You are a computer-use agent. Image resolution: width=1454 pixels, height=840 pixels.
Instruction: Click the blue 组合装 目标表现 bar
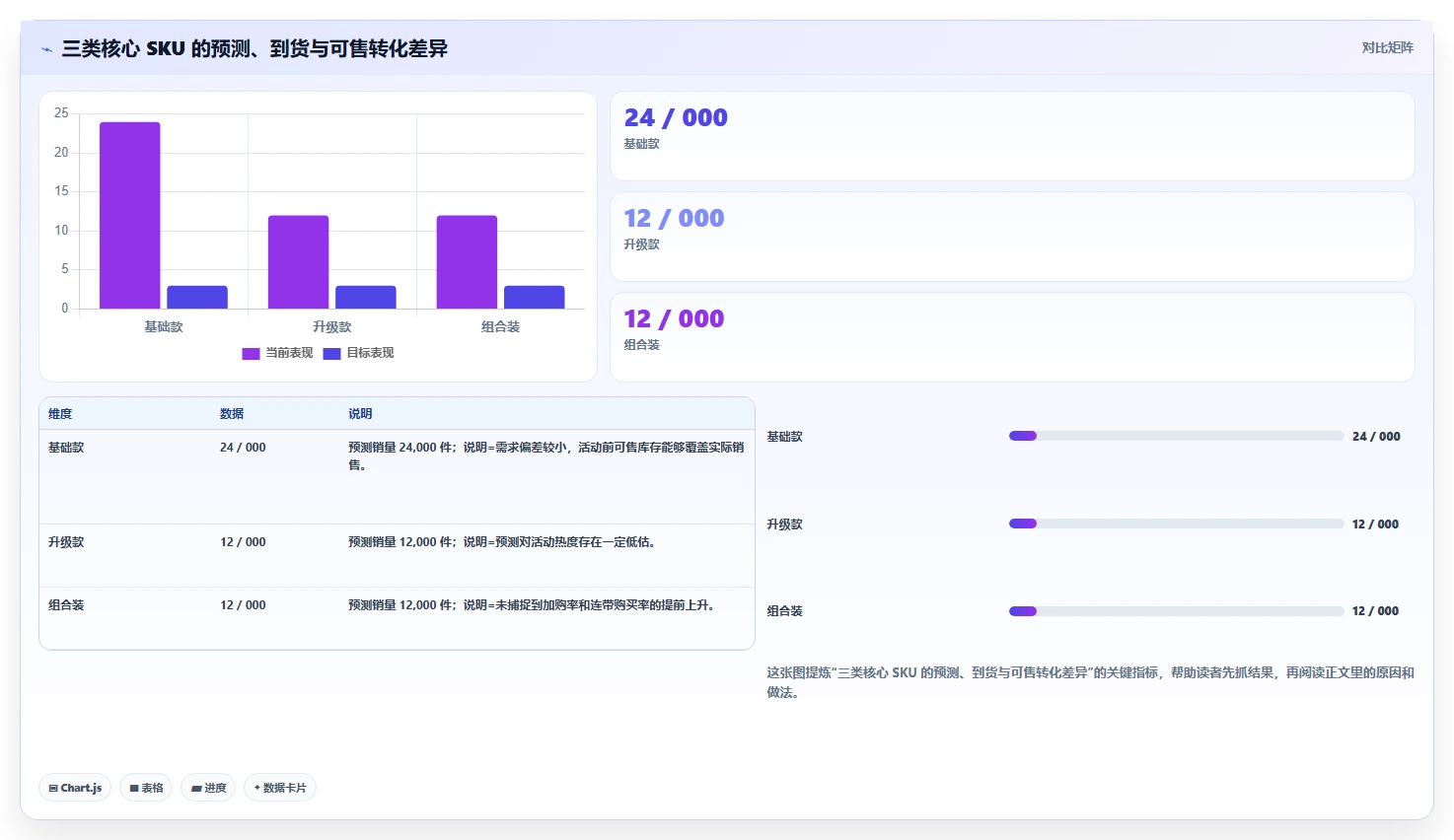[535, 297]
